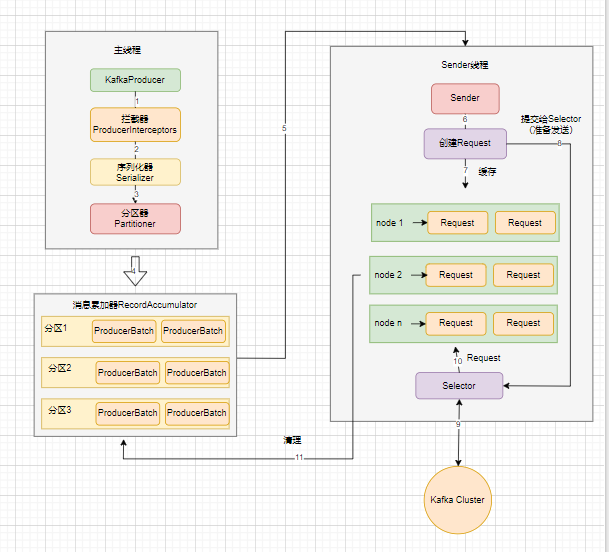
Task: Select the purple Selector box
Action: [x=459, y=386]
